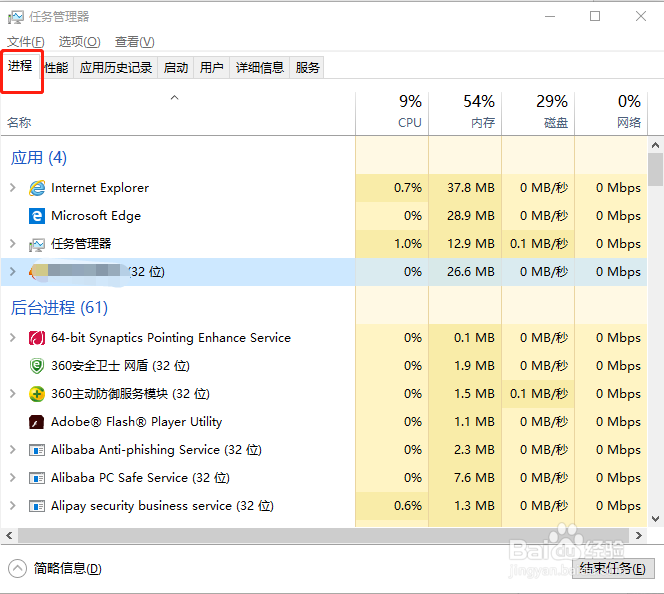Switch to the 详细信息 tab
The image size is (664, 594).
click(260, 67)
